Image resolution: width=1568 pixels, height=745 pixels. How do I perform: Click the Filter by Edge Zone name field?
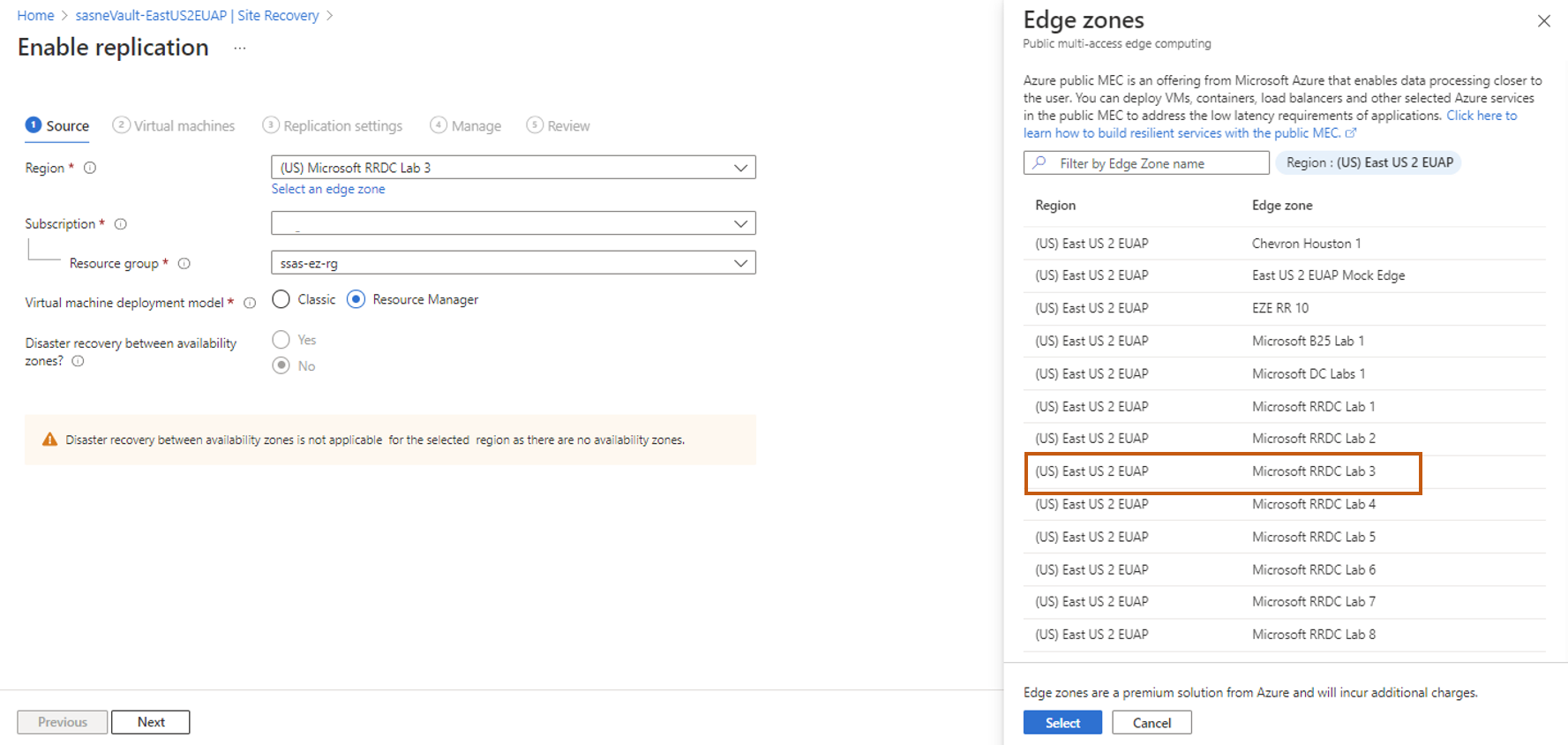1158,163
